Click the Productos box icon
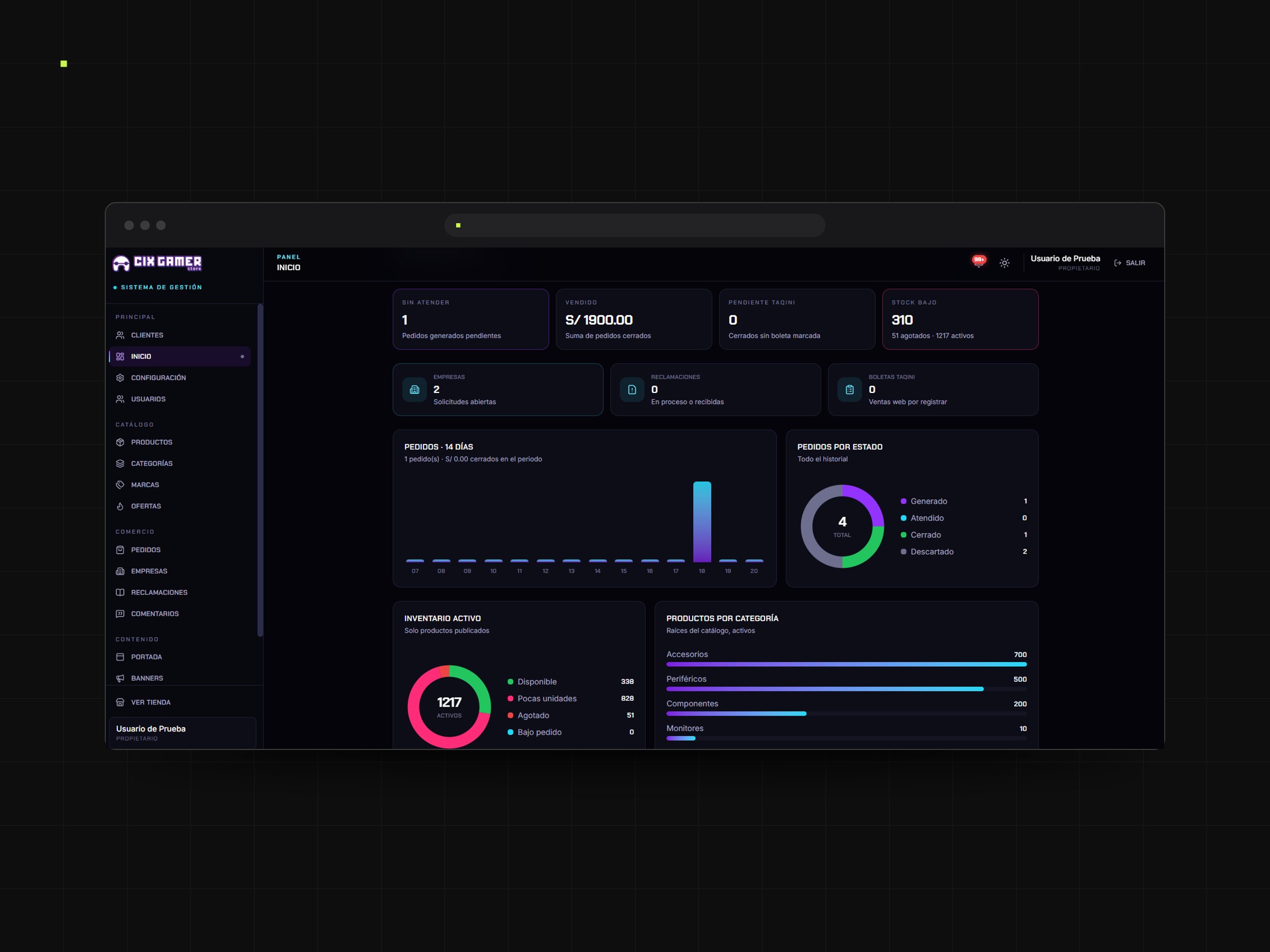 coord(120,443)
